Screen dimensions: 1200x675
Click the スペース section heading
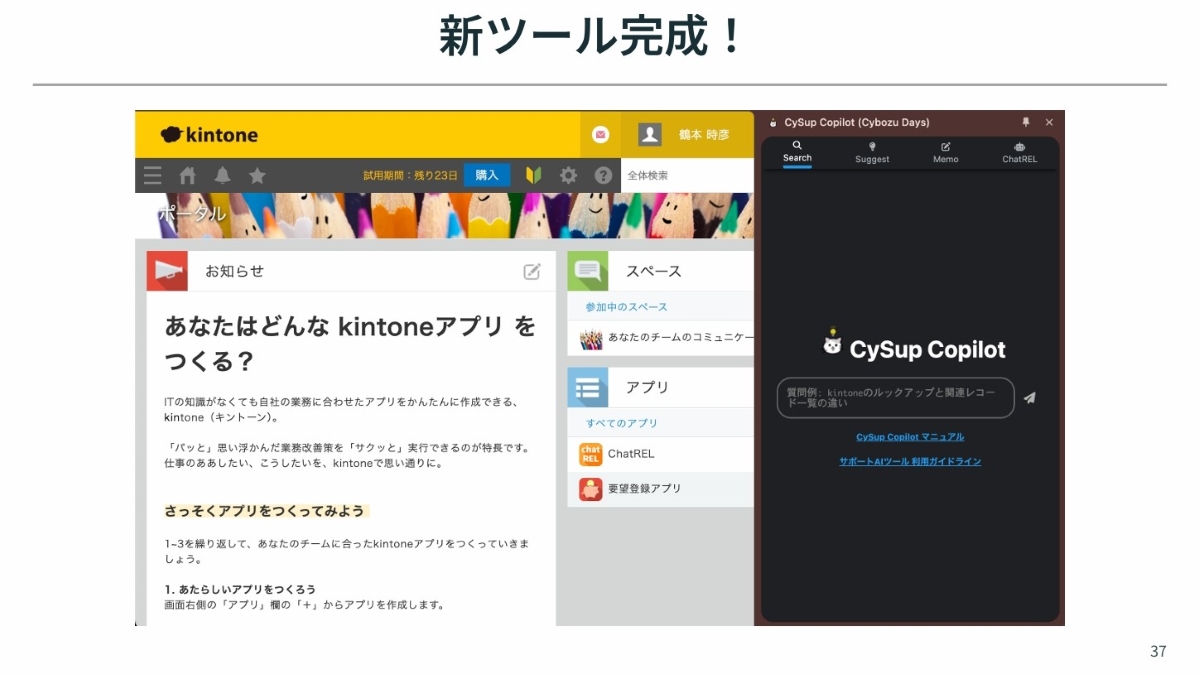(654, 271)
